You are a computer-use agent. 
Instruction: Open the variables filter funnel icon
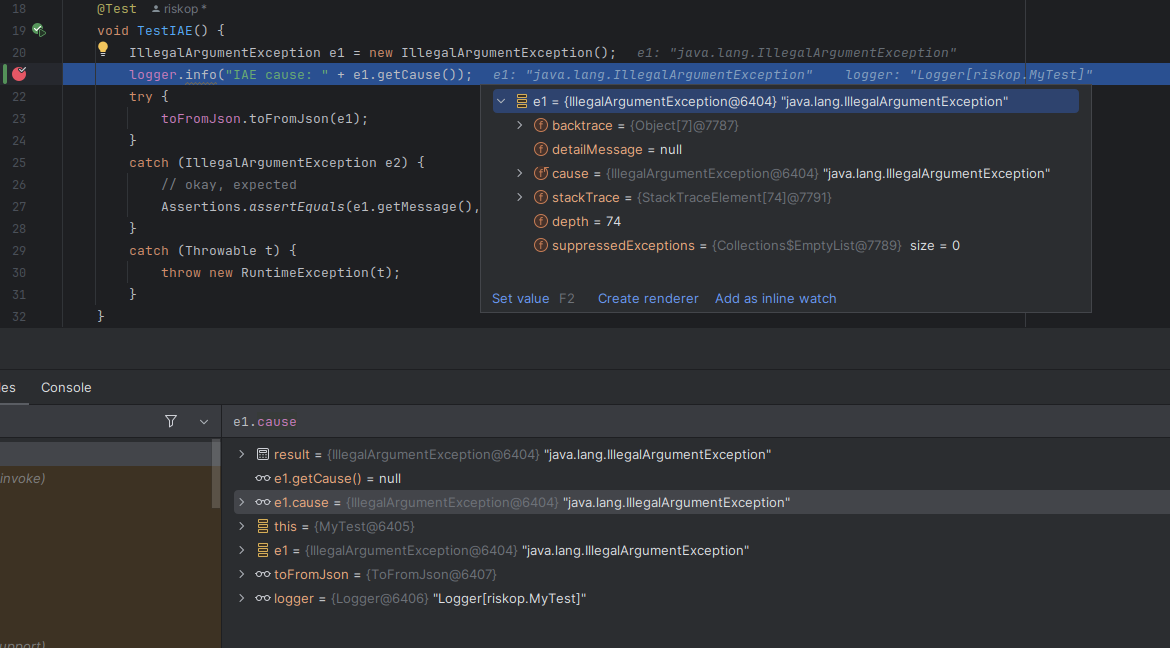tap(171, 422)
